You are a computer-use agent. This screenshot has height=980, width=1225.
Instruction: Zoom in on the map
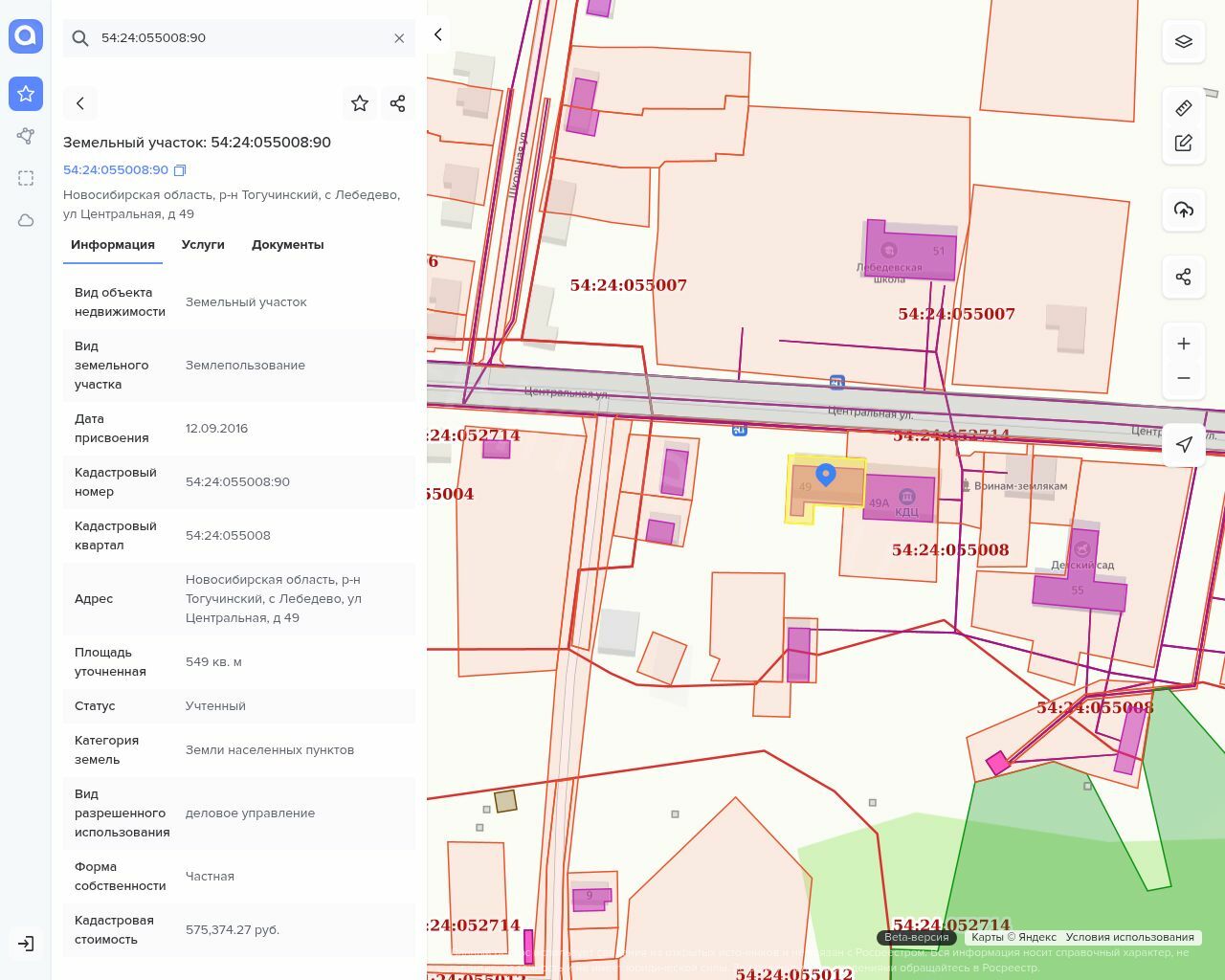pyautogui.click(x=1184, y=344)
